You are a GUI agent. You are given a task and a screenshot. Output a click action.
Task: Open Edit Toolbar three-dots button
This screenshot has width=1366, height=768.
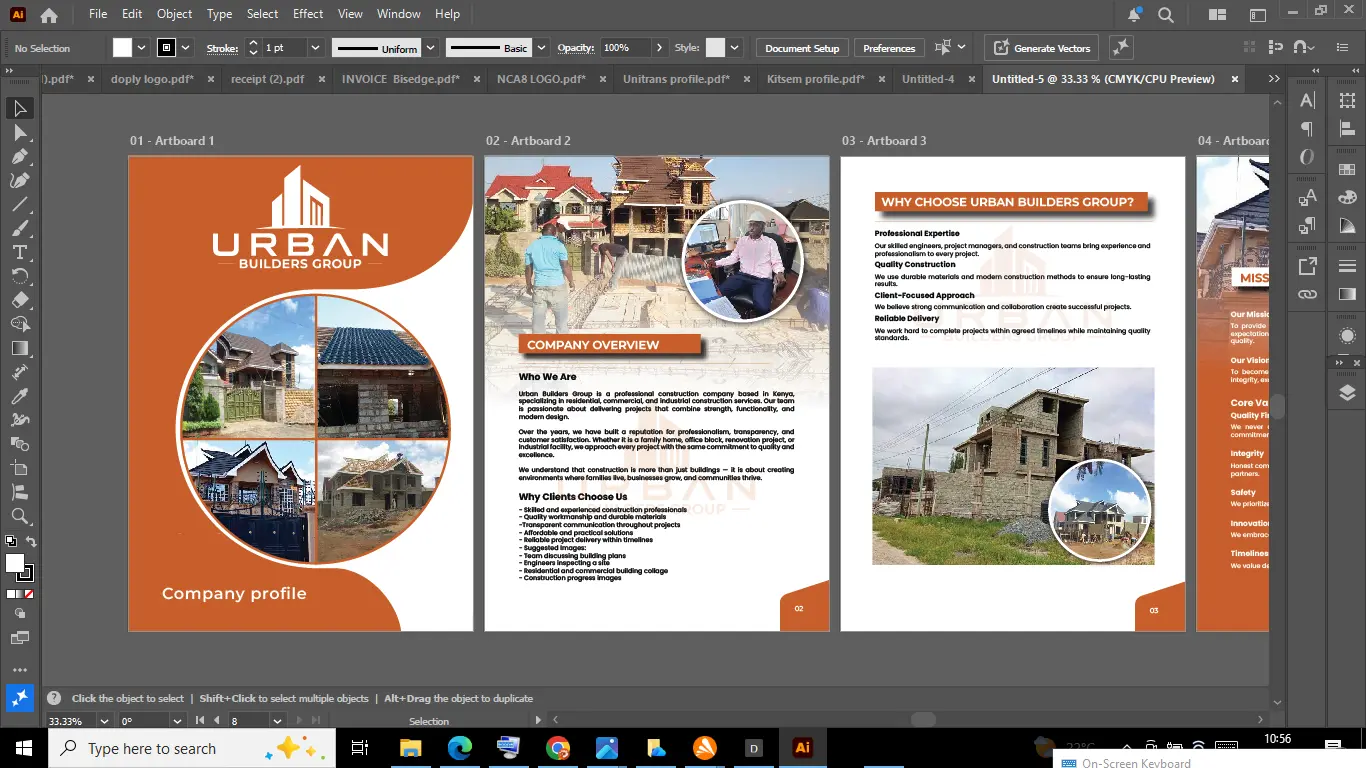[x=20, y=670]
